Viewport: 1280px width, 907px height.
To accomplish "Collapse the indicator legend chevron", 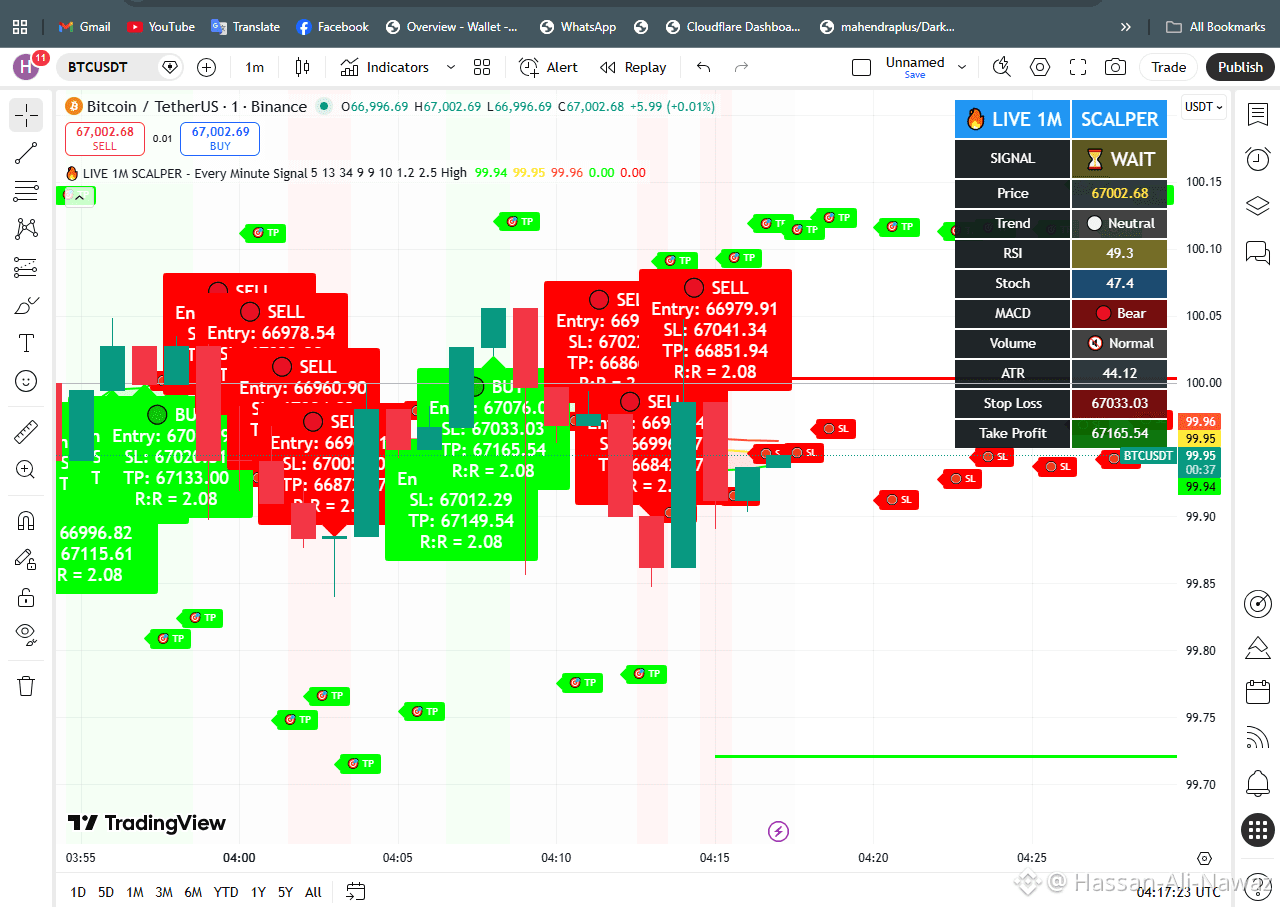I will (81, 197).
